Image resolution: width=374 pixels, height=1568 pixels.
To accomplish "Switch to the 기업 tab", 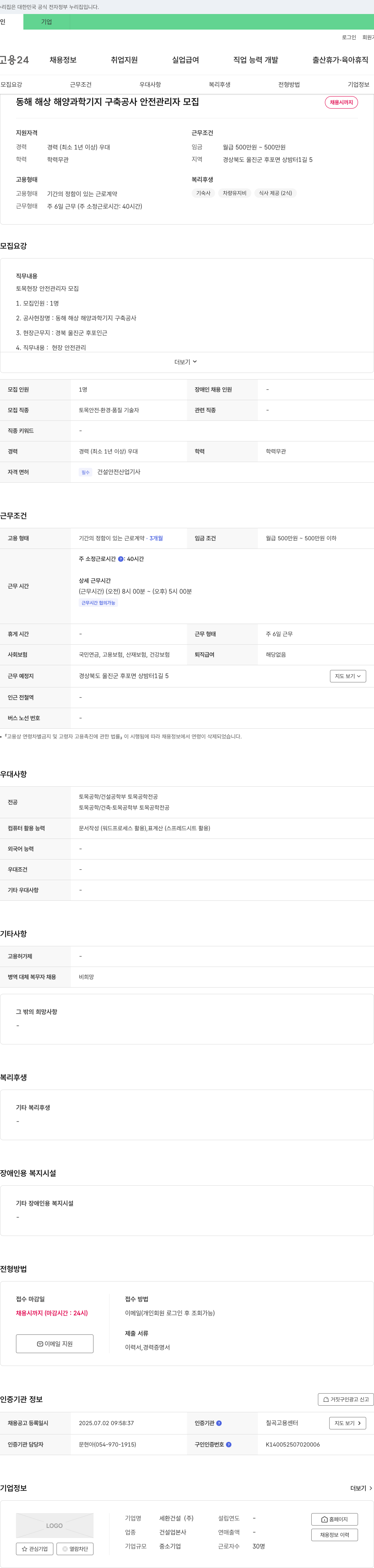I will pyautogui.click(x=46, y=22).
